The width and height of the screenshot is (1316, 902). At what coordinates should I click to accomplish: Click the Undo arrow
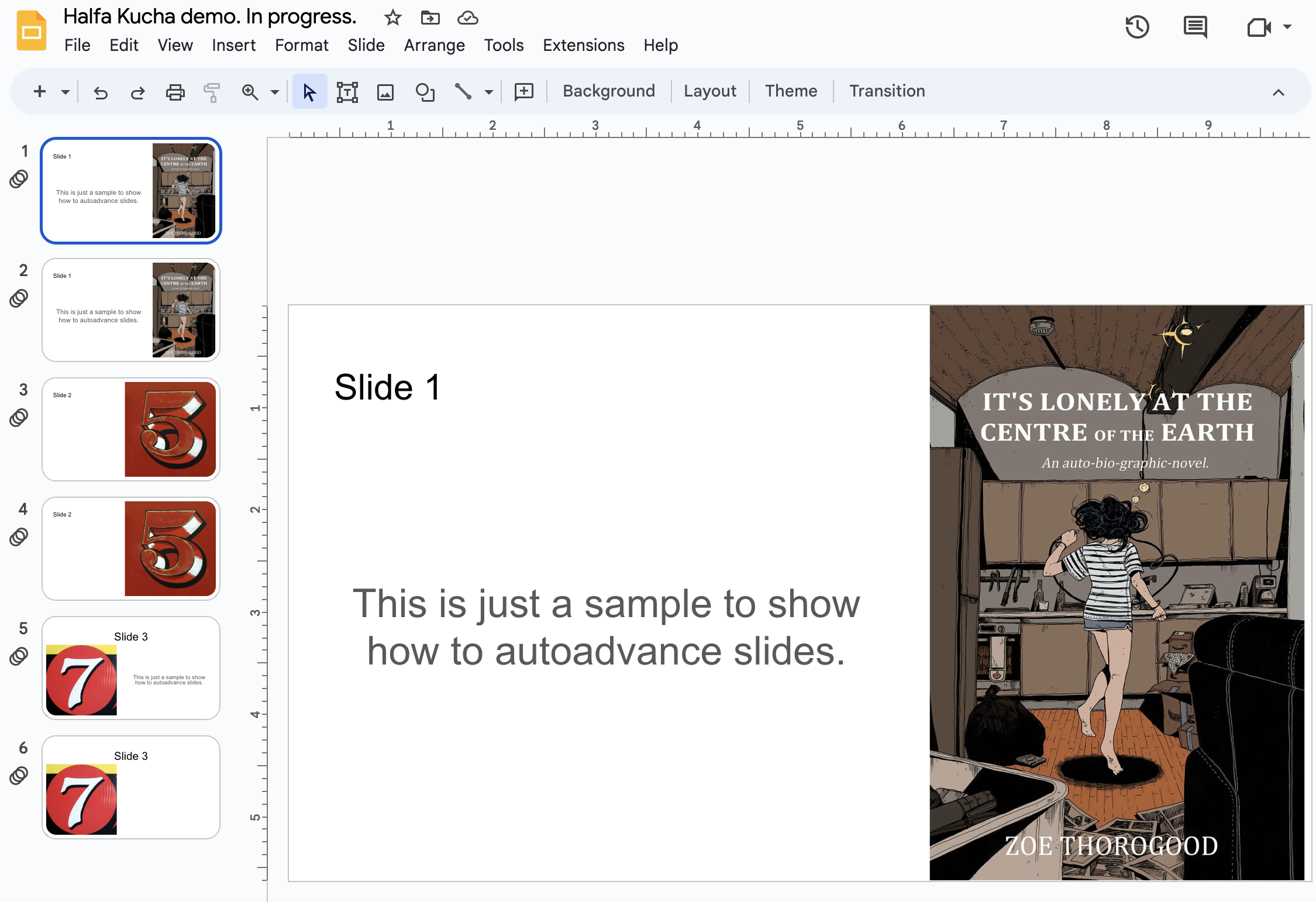pos(101,92)
